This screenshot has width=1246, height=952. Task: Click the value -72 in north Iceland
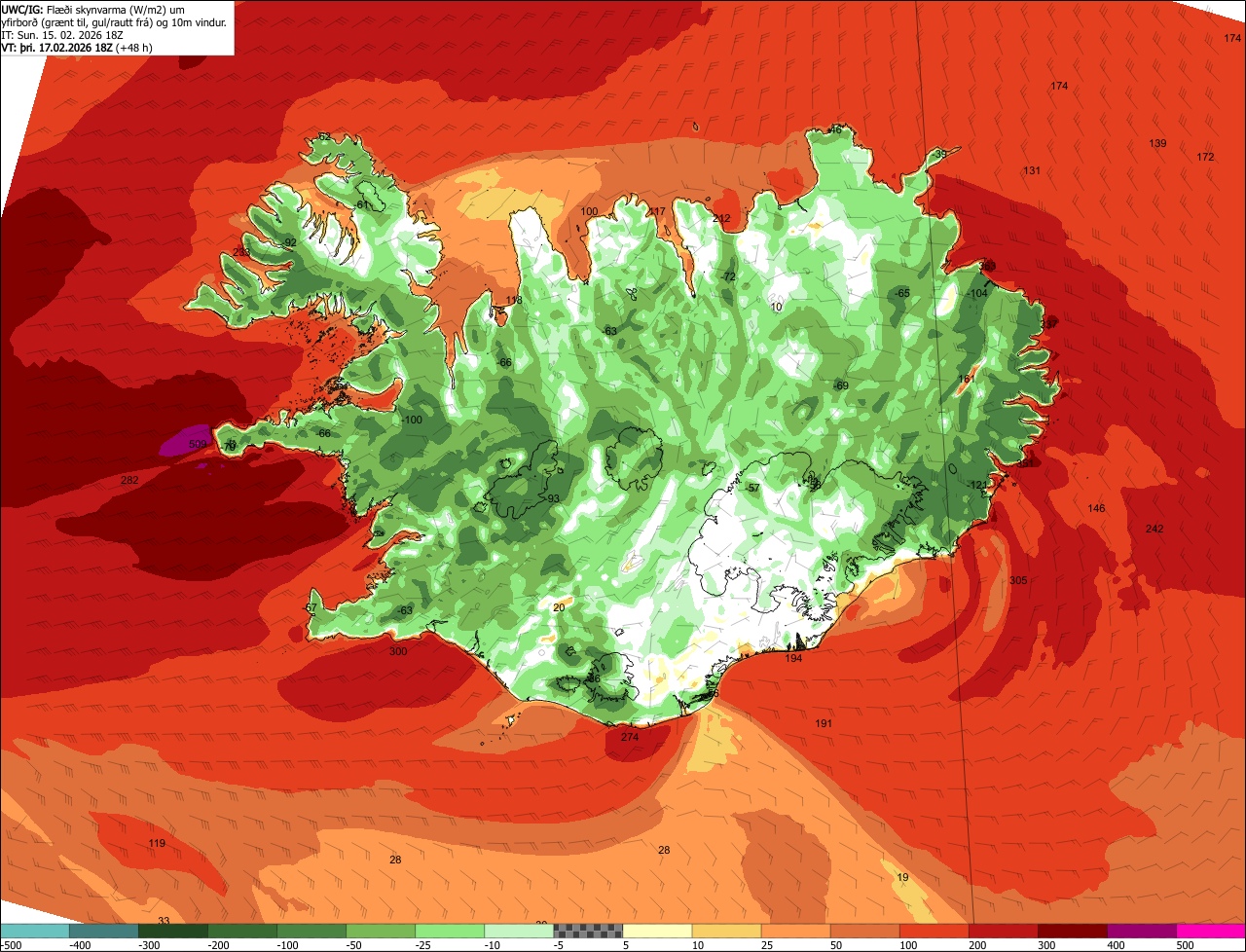(728, 277)
